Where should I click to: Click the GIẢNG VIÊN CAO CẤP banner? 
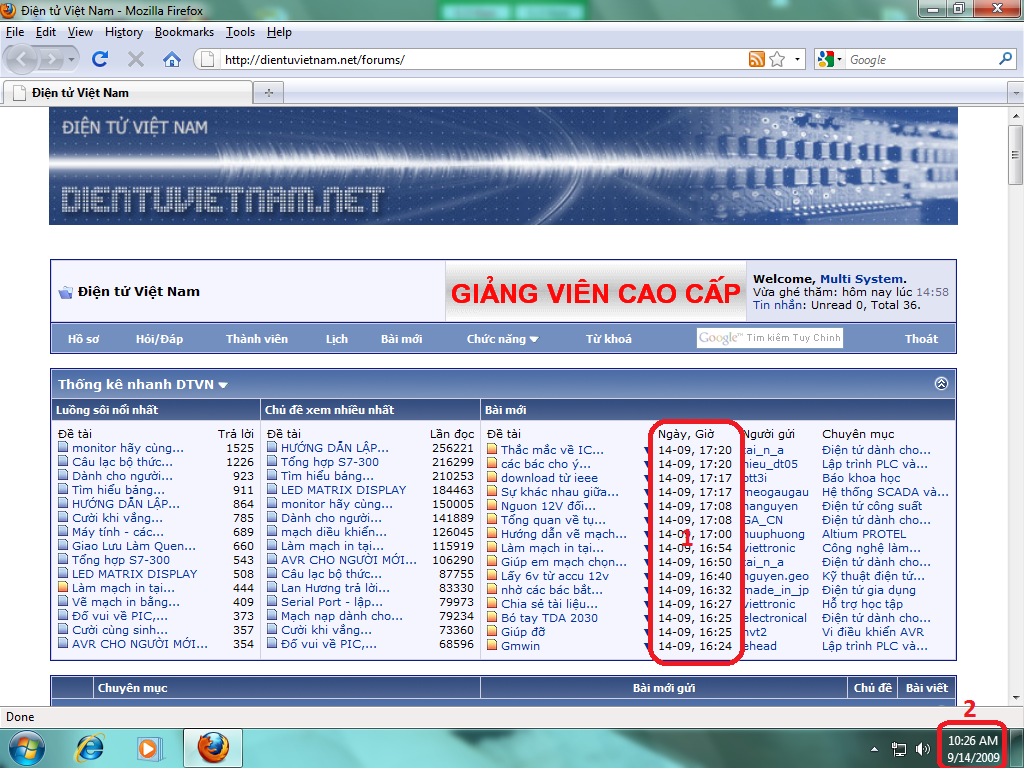tap(596, 292)
